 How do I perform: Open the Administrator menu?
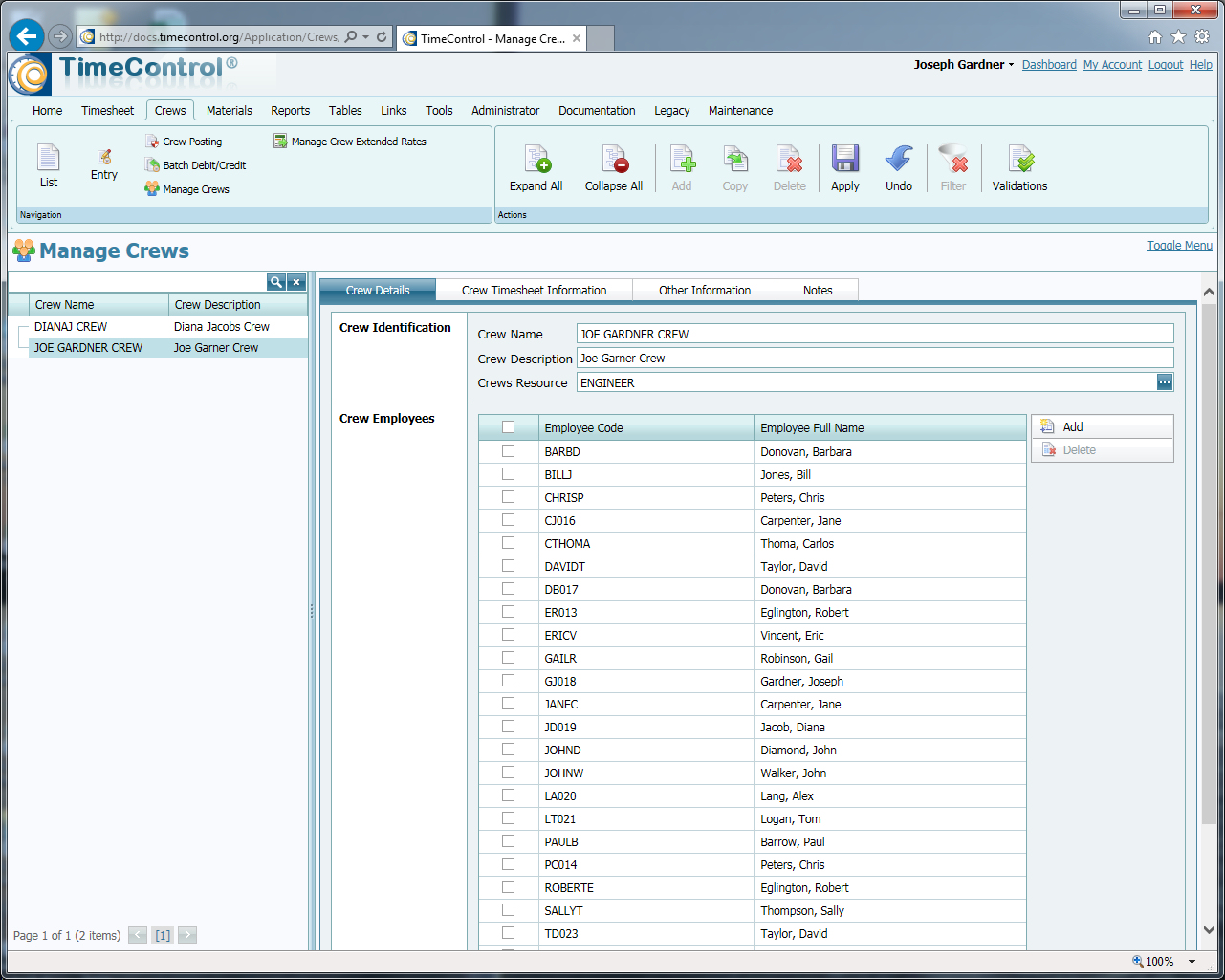505,111
